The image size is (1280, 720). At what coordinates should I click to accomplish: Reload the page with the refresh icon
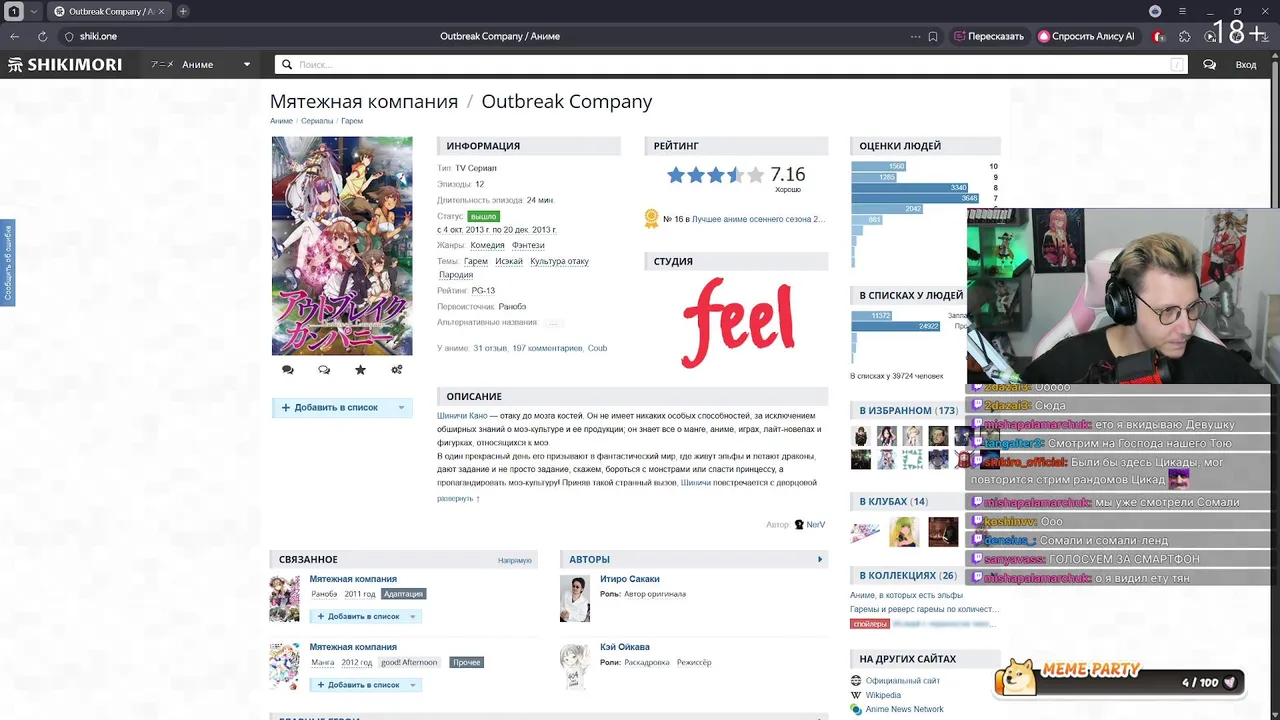click(x=42, y=36)
